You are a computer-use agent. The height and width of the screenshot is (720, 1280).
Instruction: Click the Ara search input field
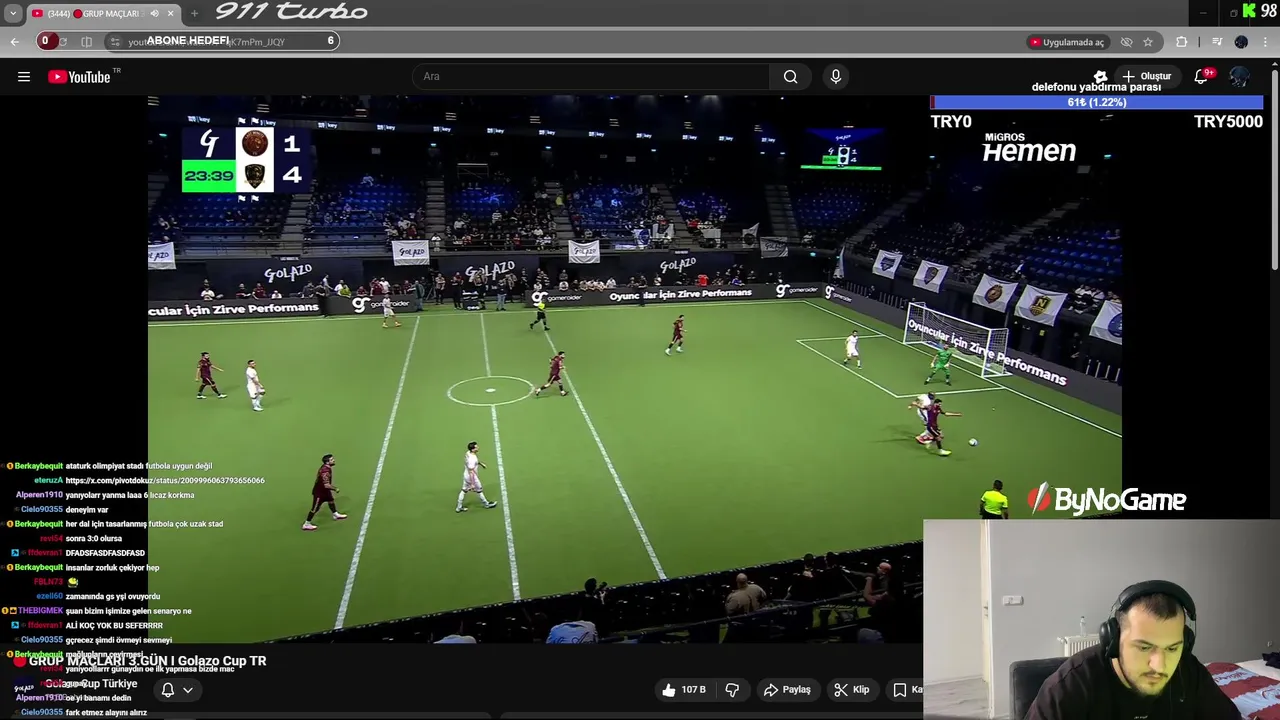(591, 76)
